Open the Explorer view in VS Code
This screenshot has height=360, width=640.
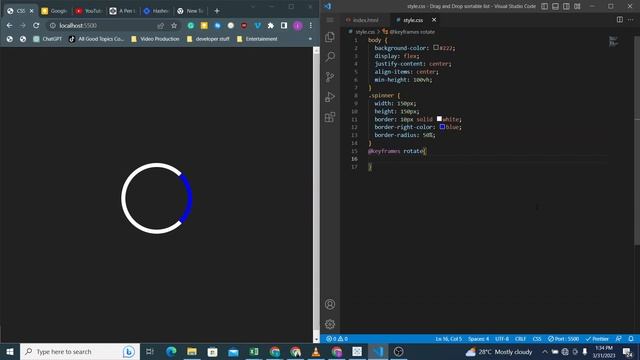click(330, 37)
